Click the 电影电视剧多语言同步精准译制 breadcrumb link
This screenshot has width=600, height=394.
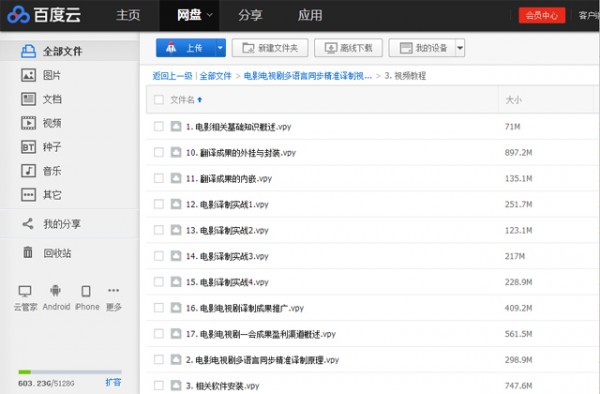pos(308,76)
